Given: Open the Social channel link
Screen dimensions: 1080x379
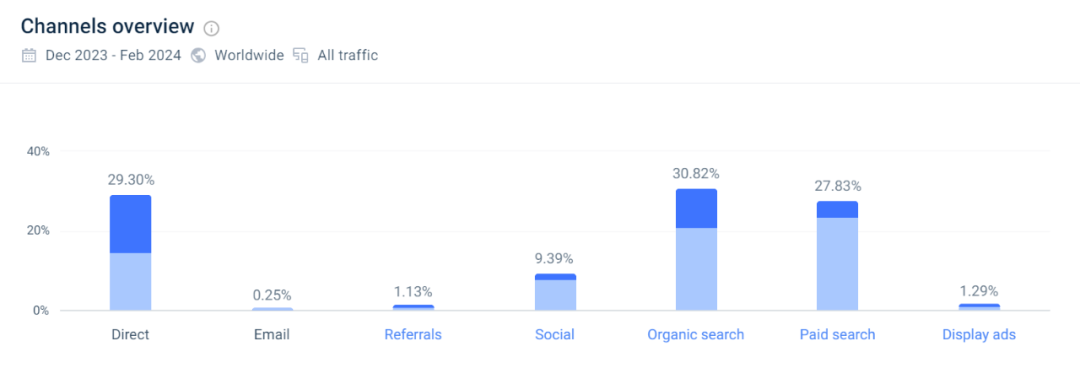Looking at the screenshot, I should (x=554, y=335).
